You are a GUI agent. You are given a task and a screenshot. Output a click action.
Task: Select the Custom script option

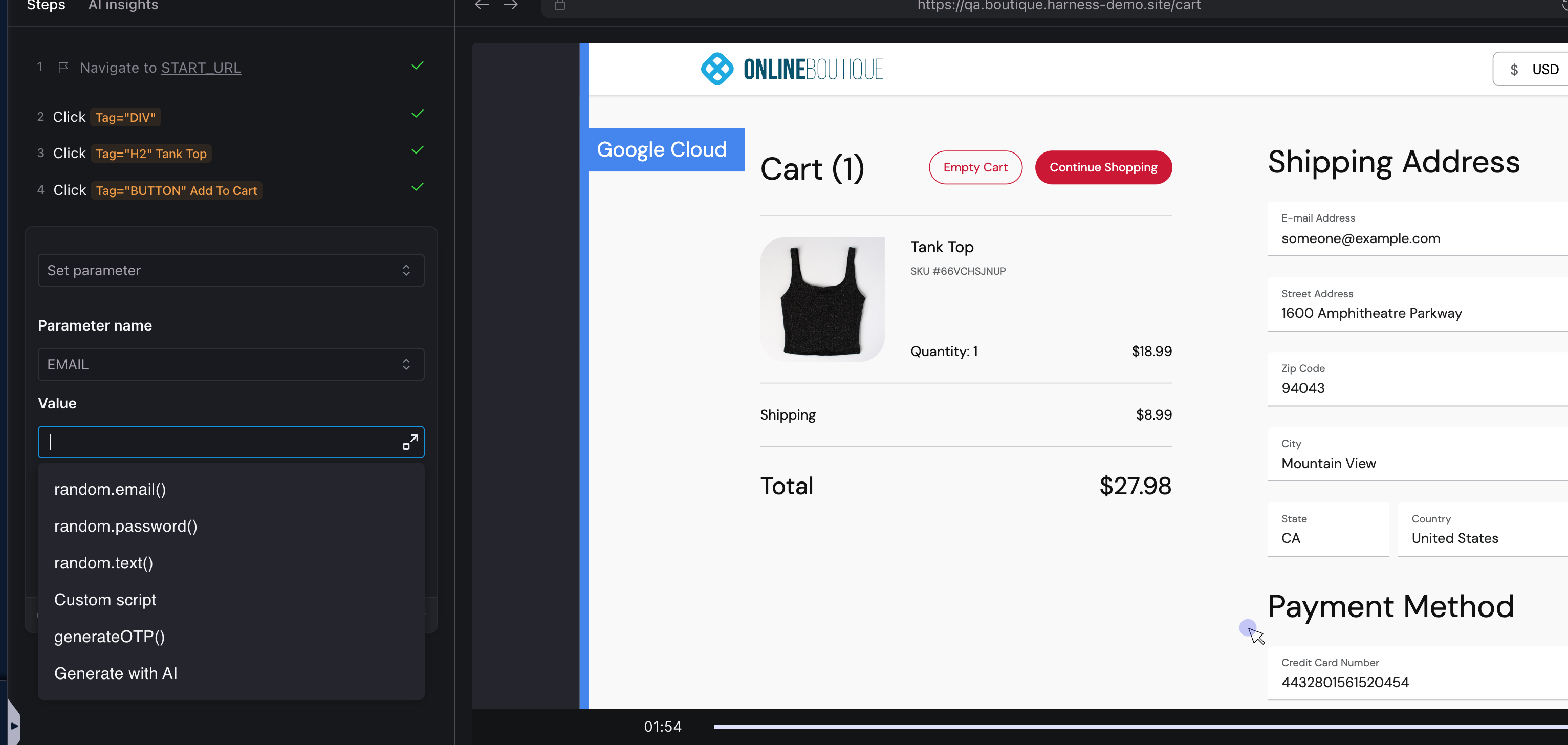click(x=105, y=600)
